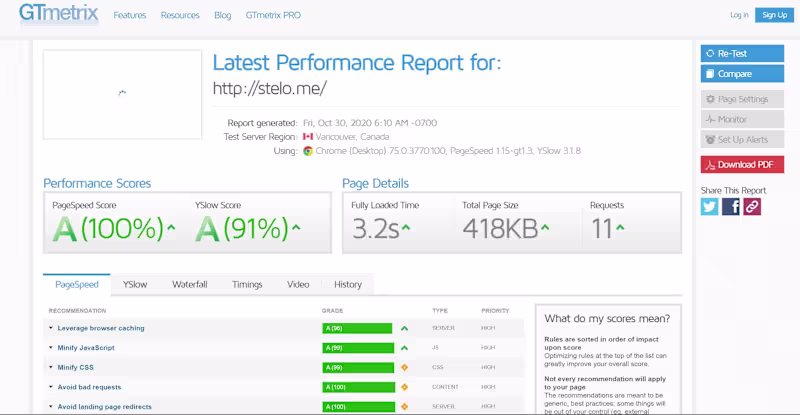Click green up arrow for Minify JavaScript
The image size is (800, 415).
point(405,348)
